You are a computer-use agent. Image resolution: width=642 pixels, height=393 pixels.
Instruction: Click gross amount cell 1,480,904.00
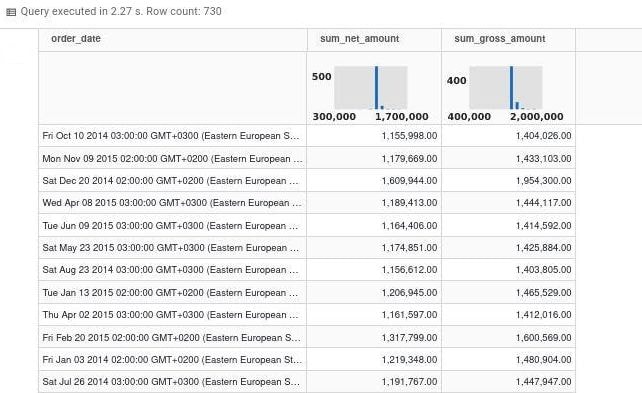(x=509, y=360)
